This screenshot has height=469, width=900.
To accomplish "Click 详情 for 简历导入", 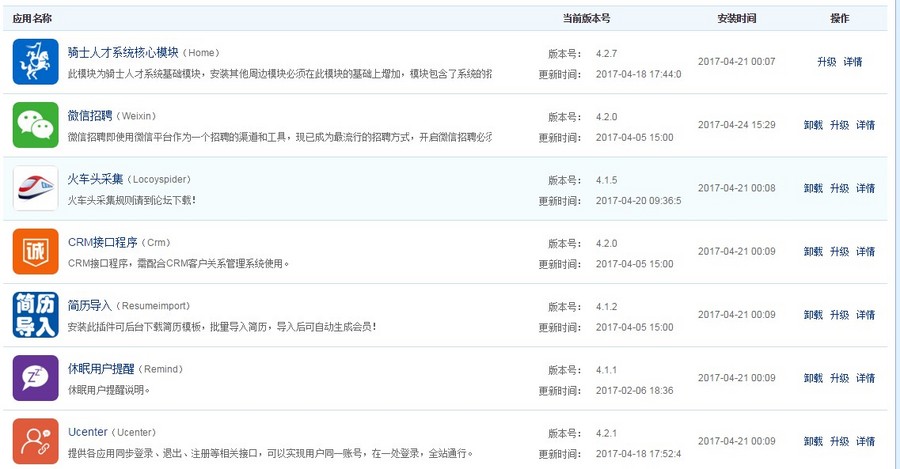I will coord(866,315).
